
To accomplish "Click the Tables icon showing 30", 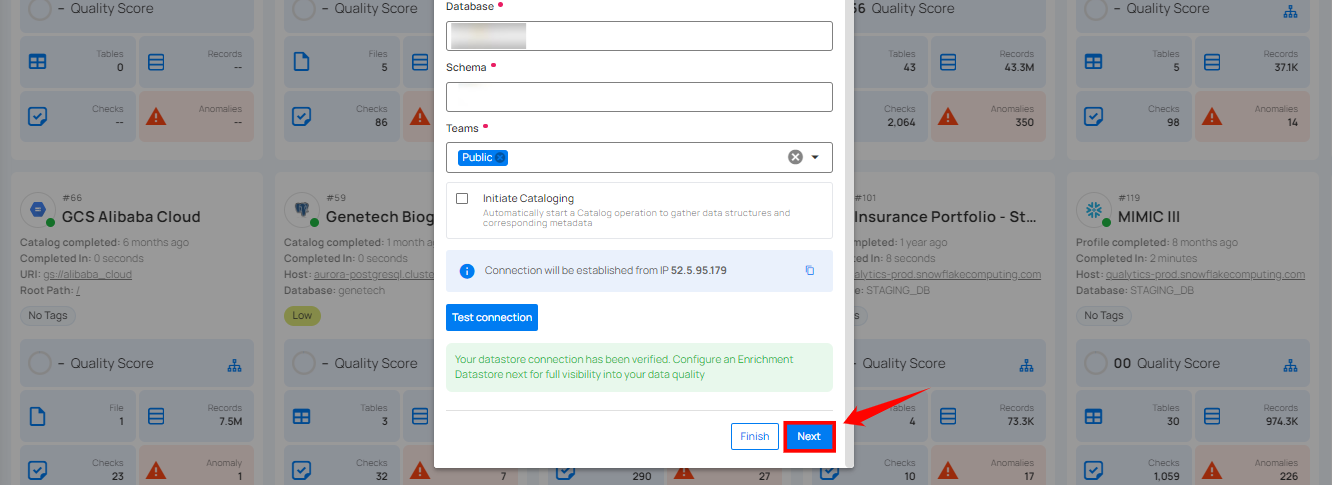I will pos(1093,416).
